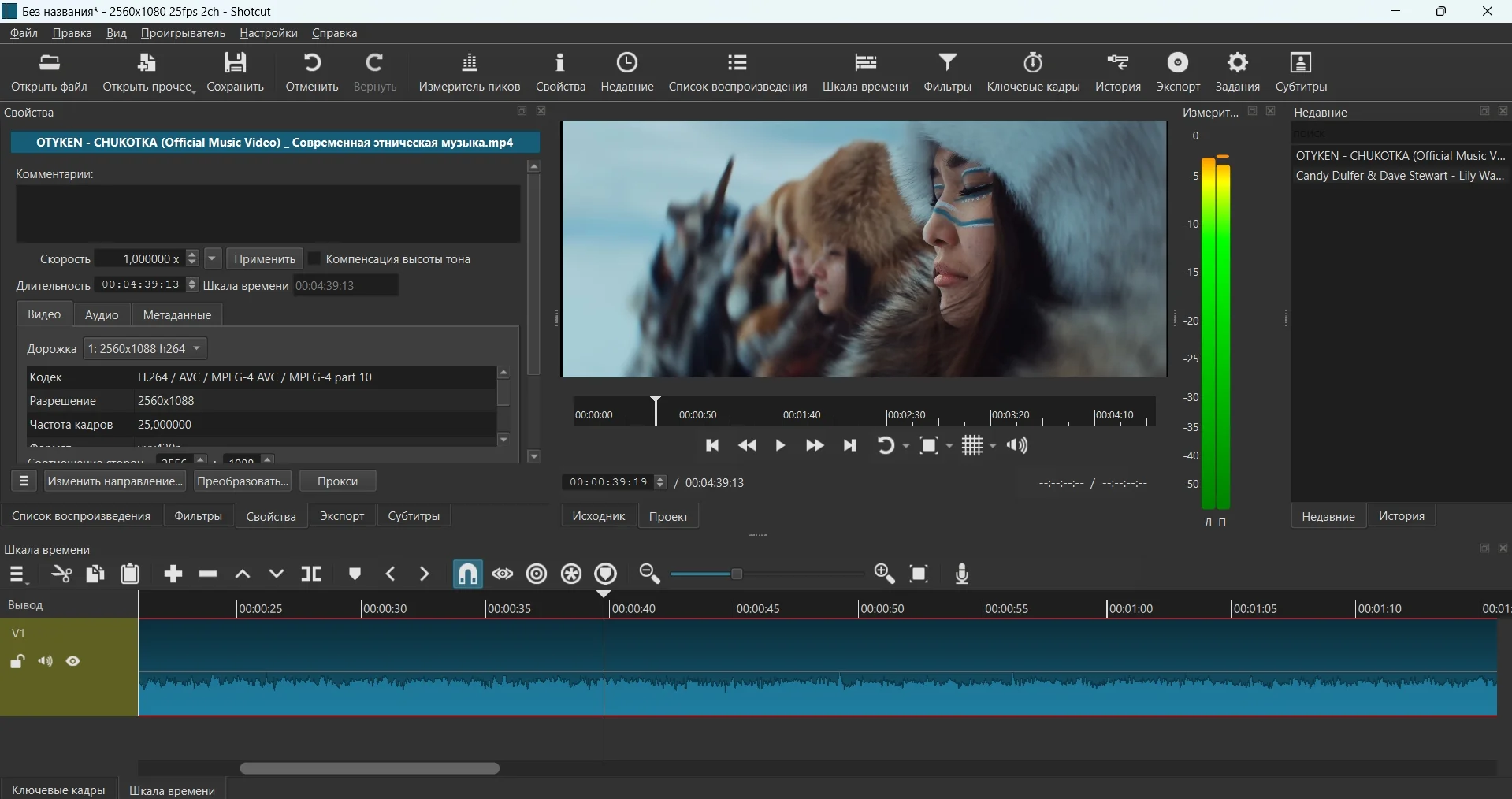Open Задания gear toolbar icon
The image size is (1512, 799).
(x=1238, y=72)
